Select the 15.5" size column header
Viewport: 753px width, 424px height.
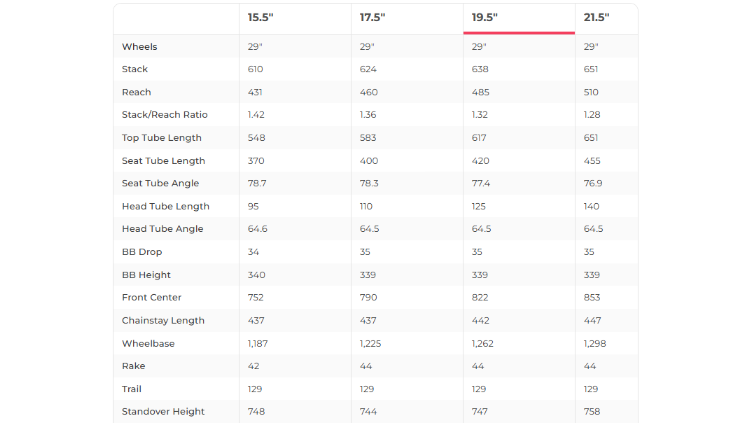click(263, 18)
